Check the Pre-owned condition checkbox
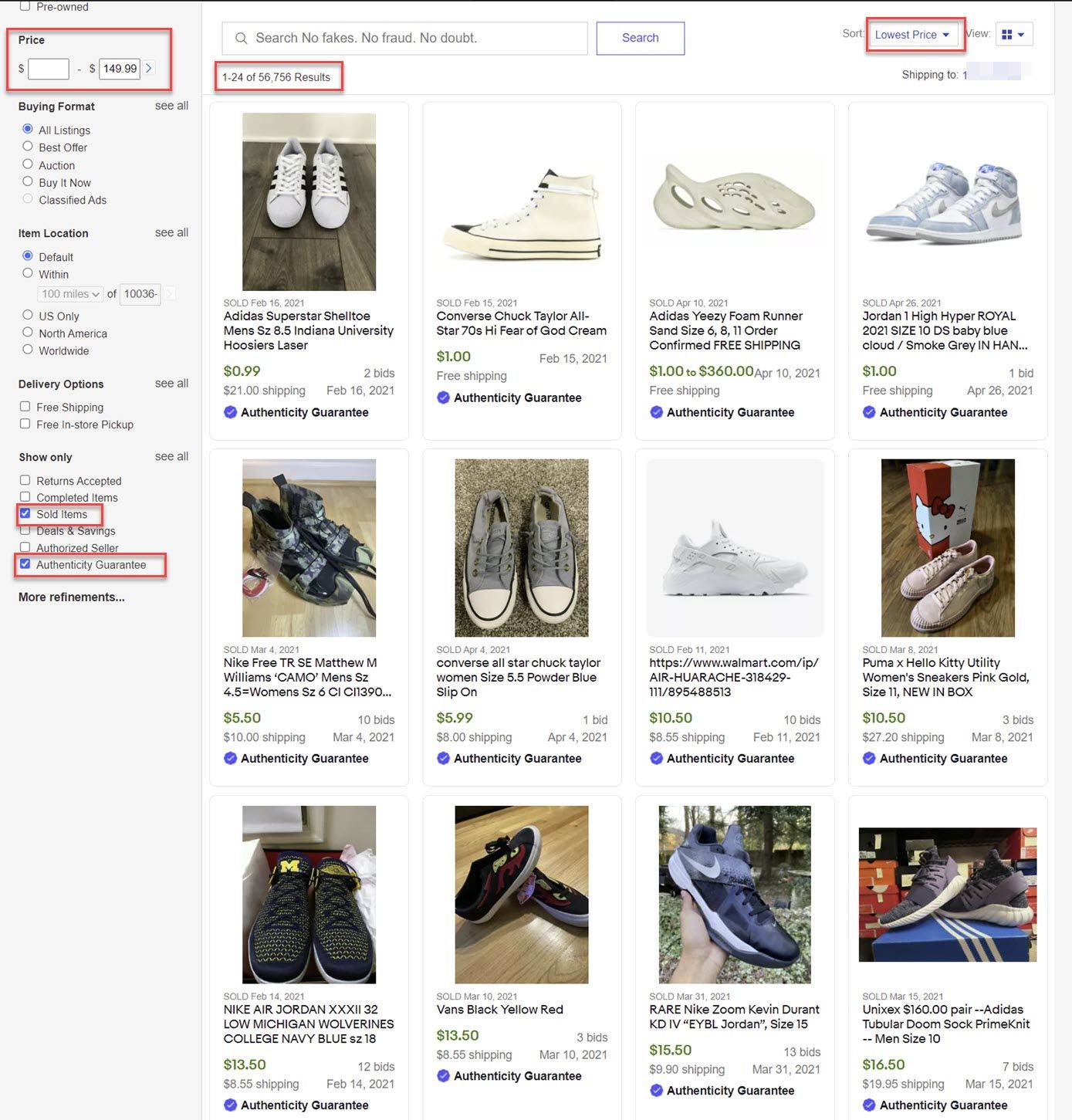The width and height of the screenshot is (1072, 1120). pyautogui.click(x=25, y=6)
